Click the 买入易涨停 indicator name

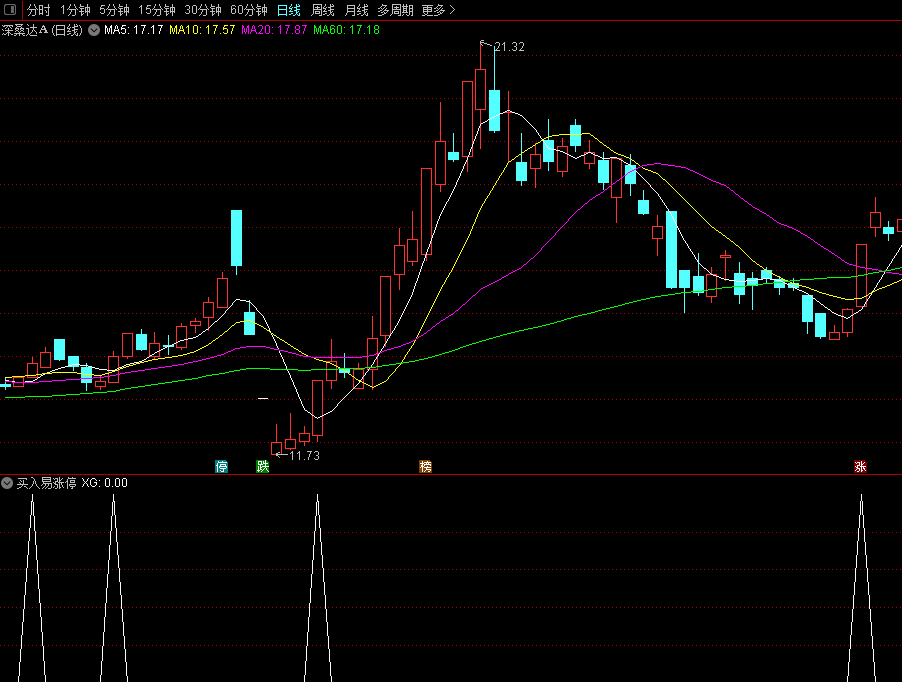47,483
